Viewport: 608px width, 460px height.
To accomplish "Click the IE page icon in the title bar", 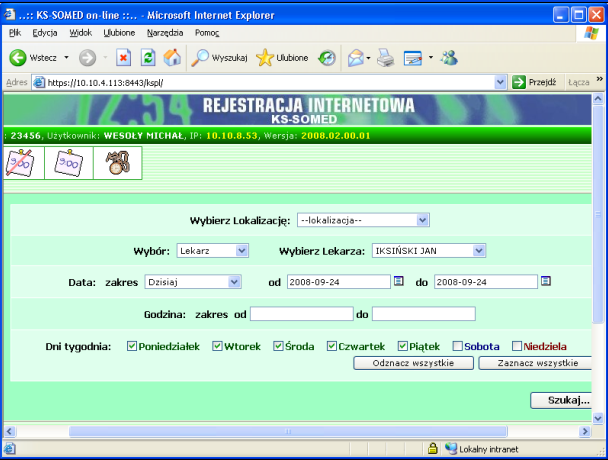I will [x=10, y=14].
